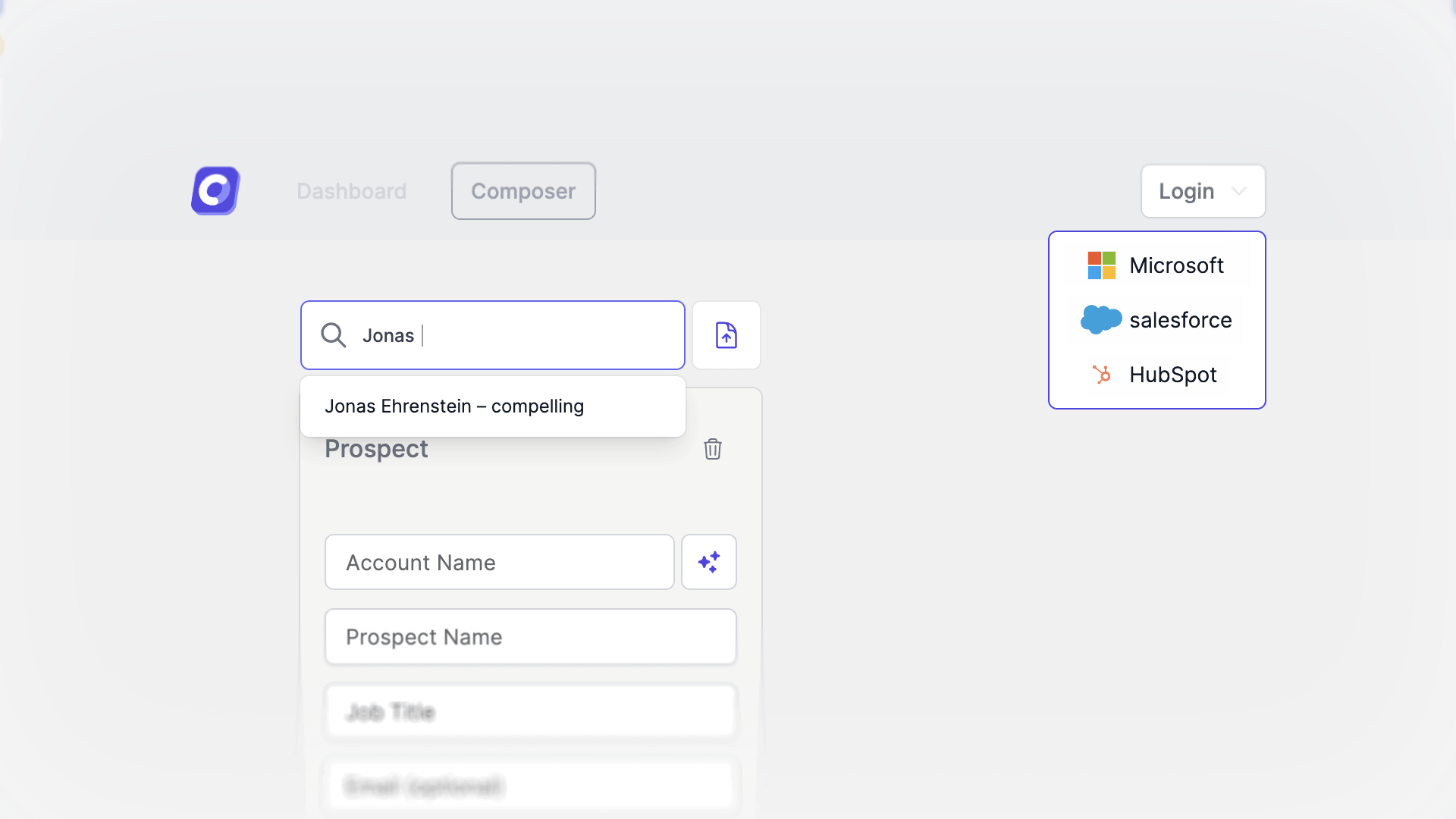Click the delete trash icon
The image size is (1456, 819).
coord(713,449)
